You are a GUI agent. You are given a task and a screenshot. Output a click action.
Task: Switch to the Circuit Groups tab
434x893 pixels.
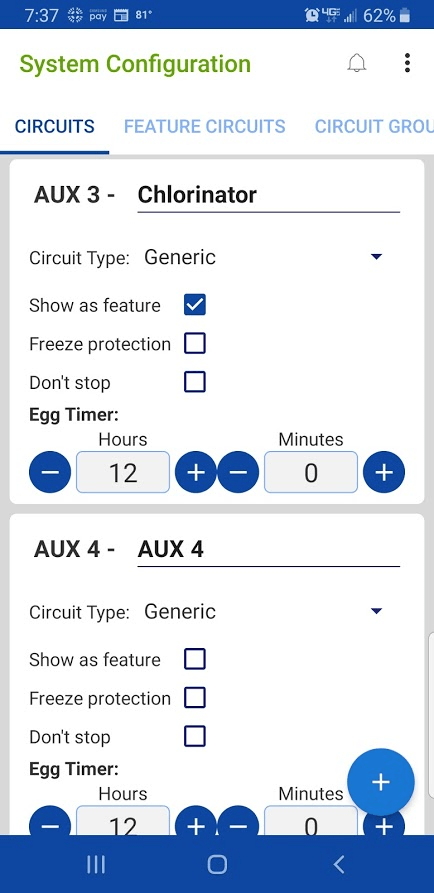tap(374, 126)
